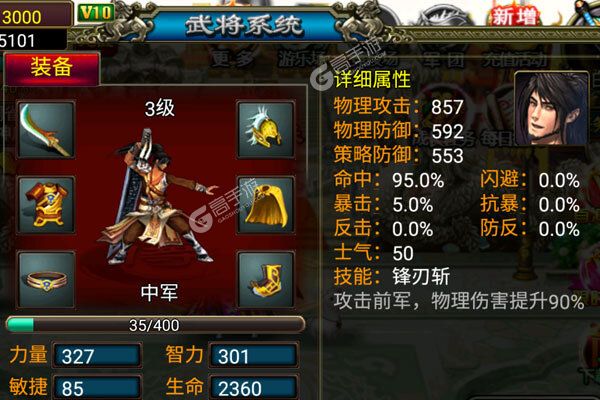Tap the V10 VIP badge
This screenshot has height=400, width=600.
click(95, 13)
